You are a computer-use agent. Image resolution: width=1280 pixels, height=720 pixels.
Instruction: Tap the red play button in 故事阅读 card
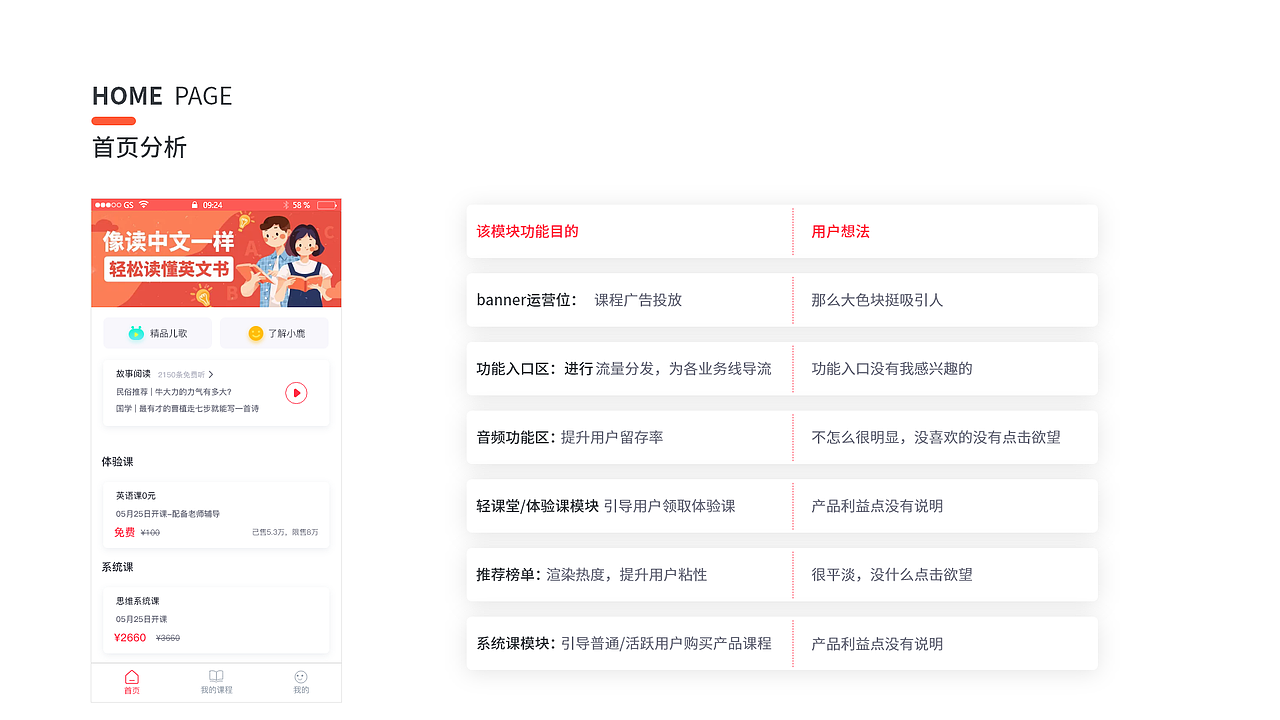(296, 393)
